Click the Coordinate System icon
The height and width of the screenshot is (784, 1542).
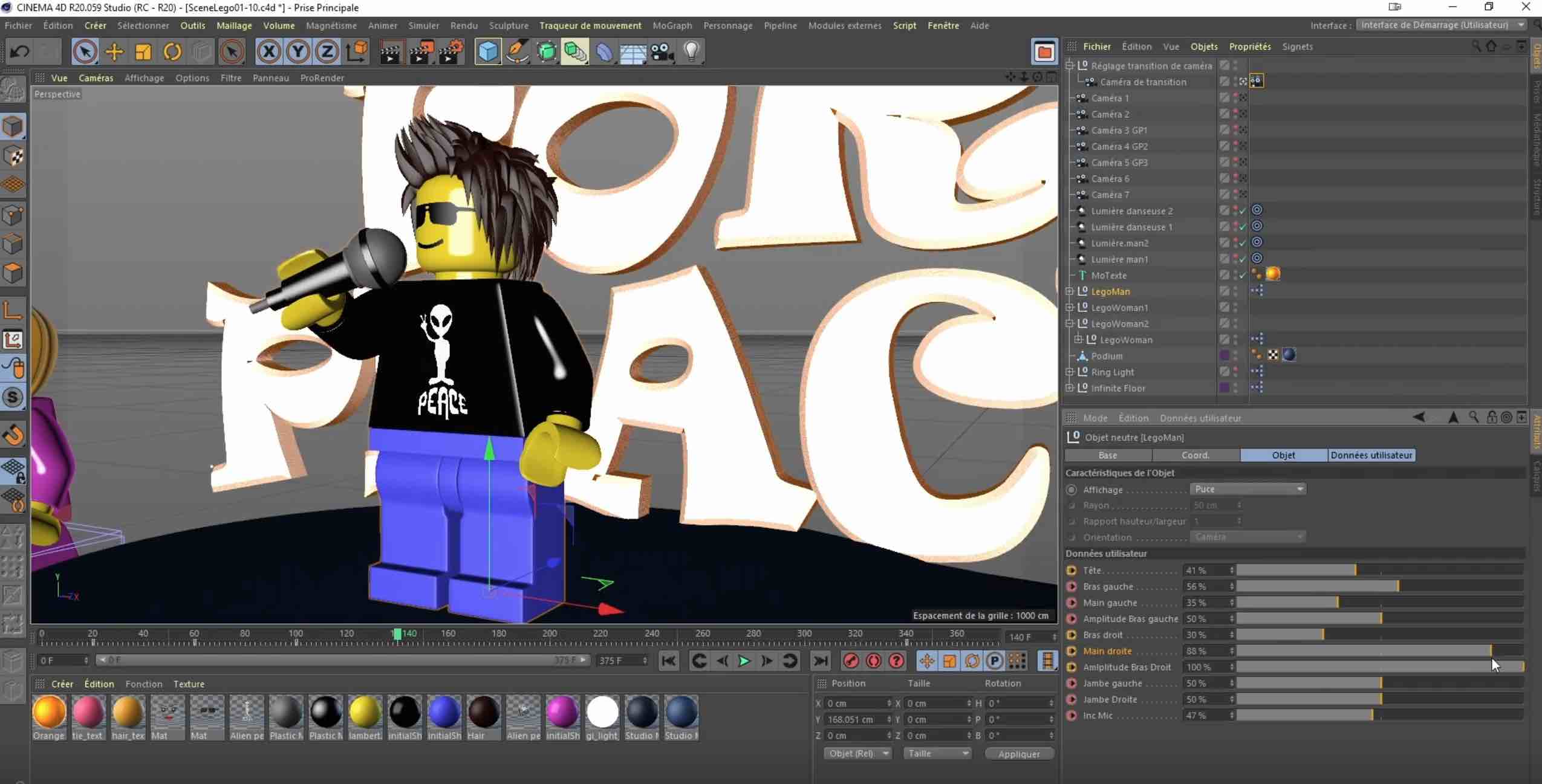click(357, 51)
